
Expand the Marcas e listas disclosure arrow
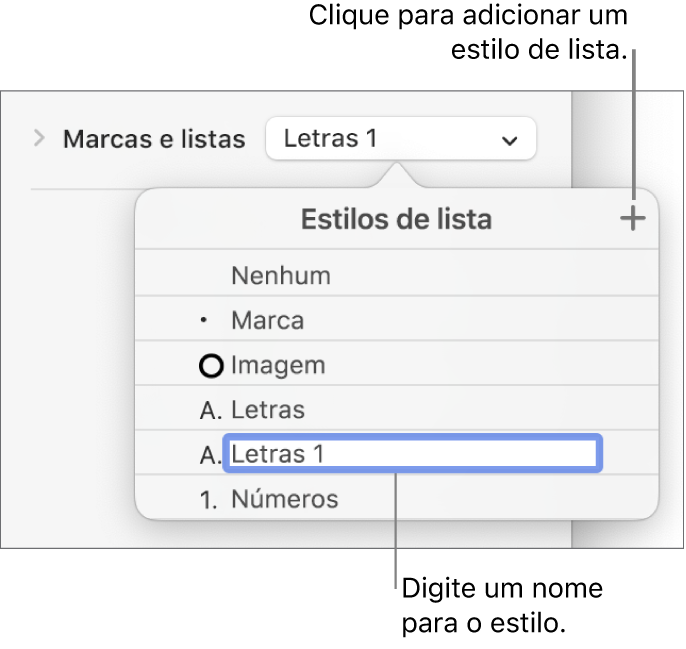[40, 138]
